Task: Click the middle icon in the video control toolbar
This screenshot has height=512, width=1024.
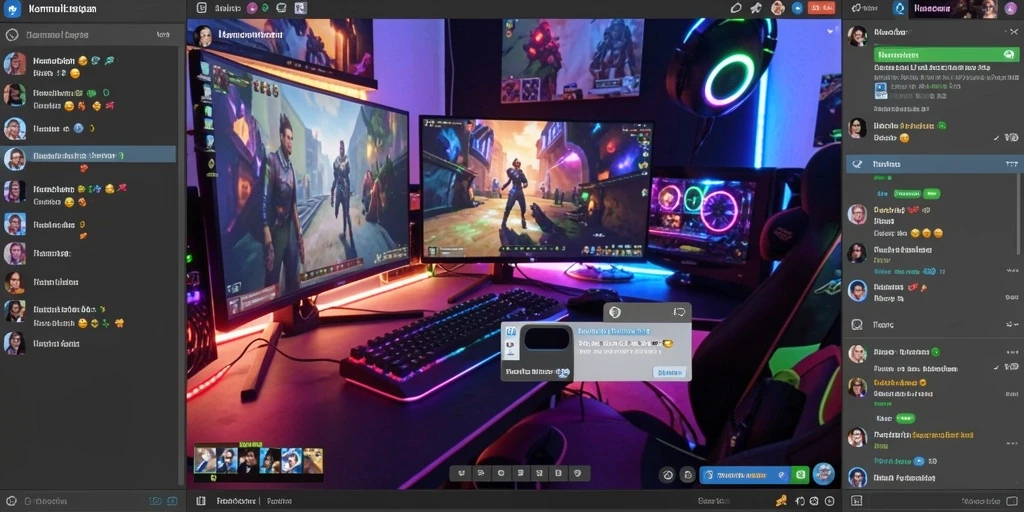Action: pyautogui.click(x=520, y=473)
